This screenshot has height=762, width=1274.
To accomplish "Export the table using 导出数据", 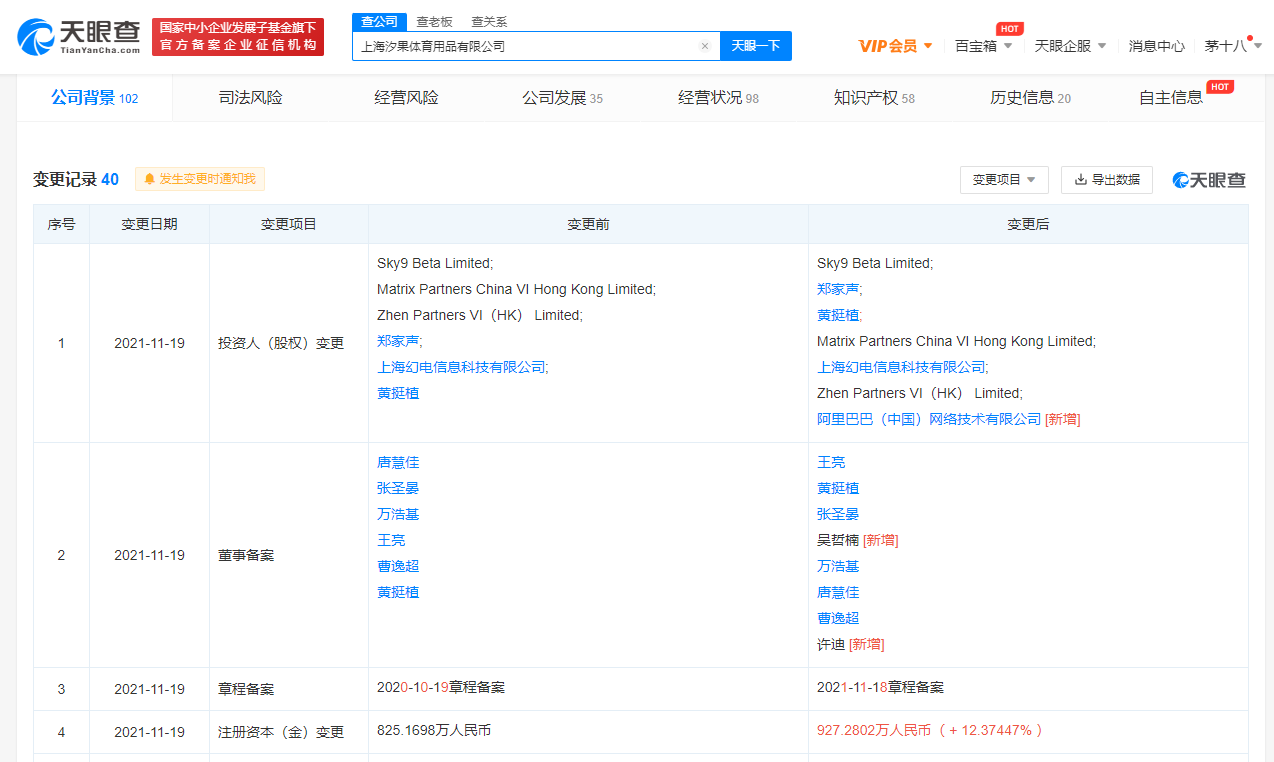I will point(1107,180).
